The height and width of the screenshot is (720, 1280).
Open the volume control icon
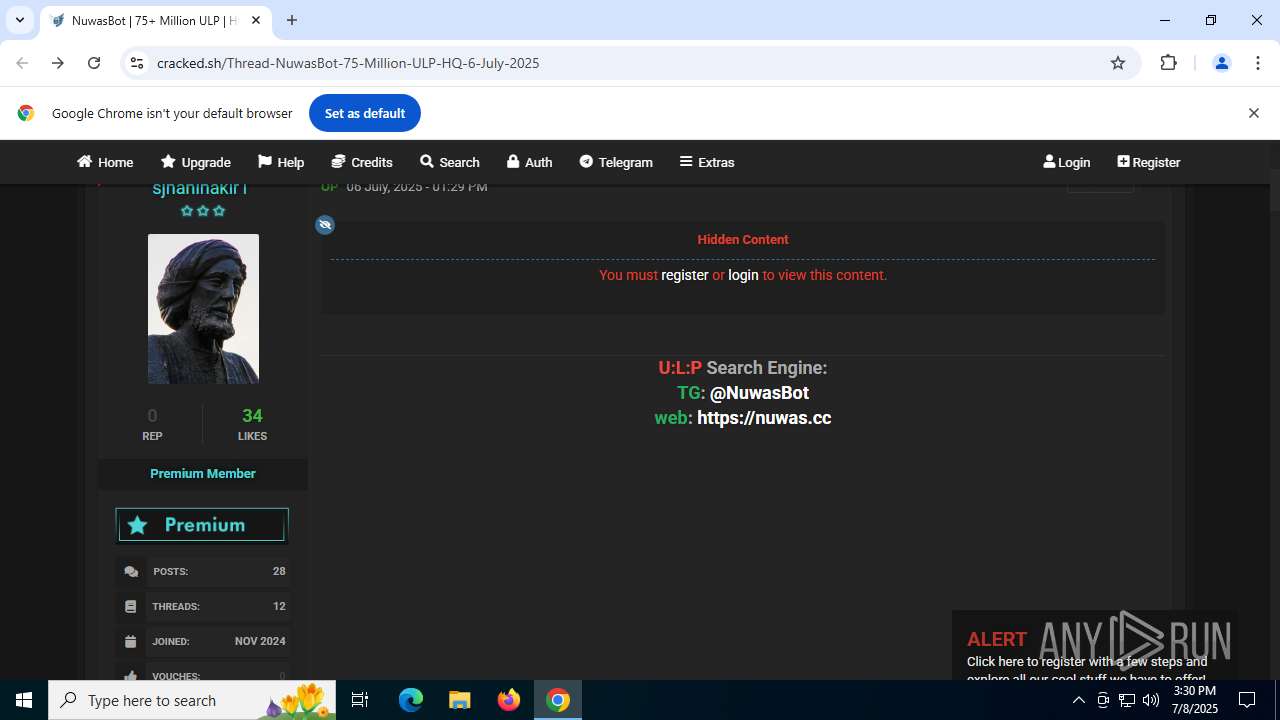coord(1150,700)
